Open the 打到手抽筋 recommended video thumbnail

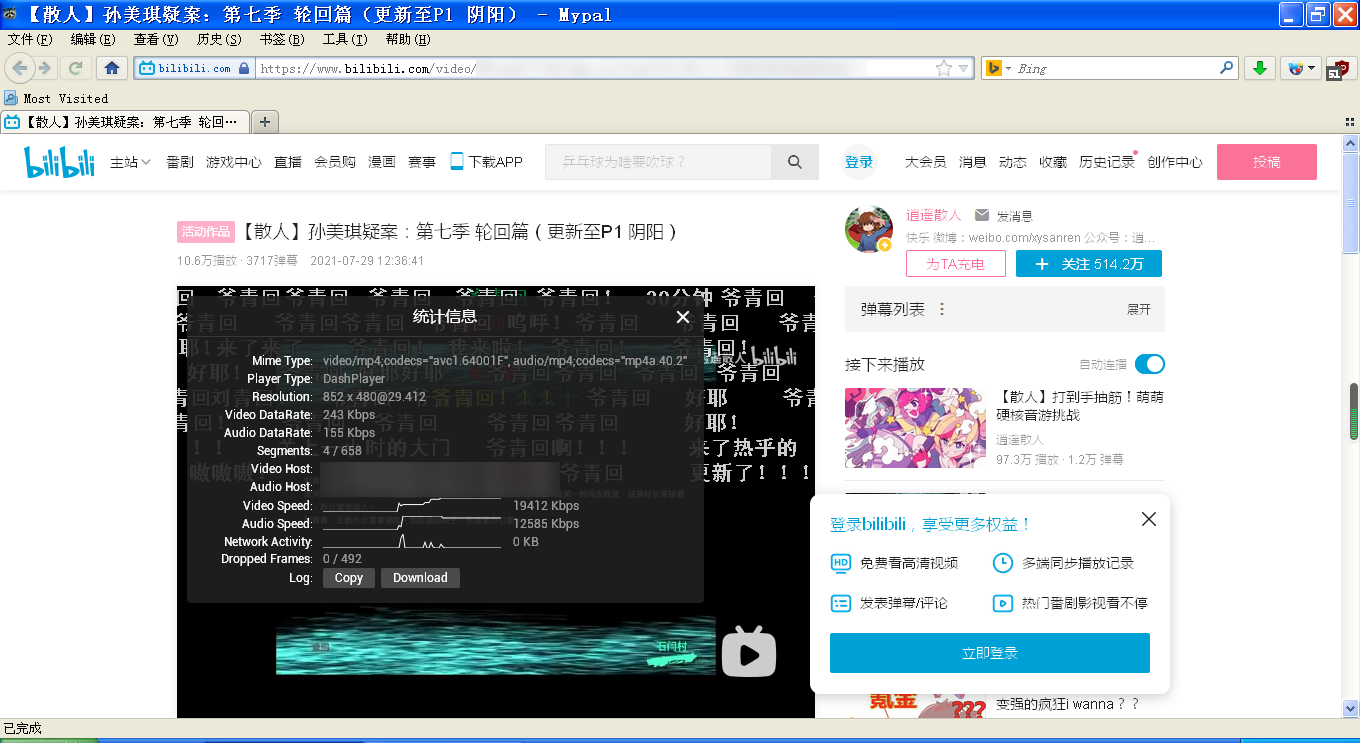915,428
